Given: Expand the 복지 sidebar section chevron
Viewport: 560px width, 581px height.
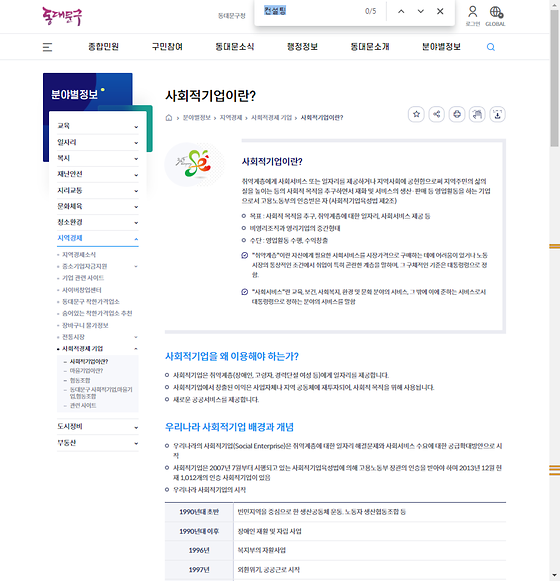Looking at the screenshot, I should click(136, 159).
